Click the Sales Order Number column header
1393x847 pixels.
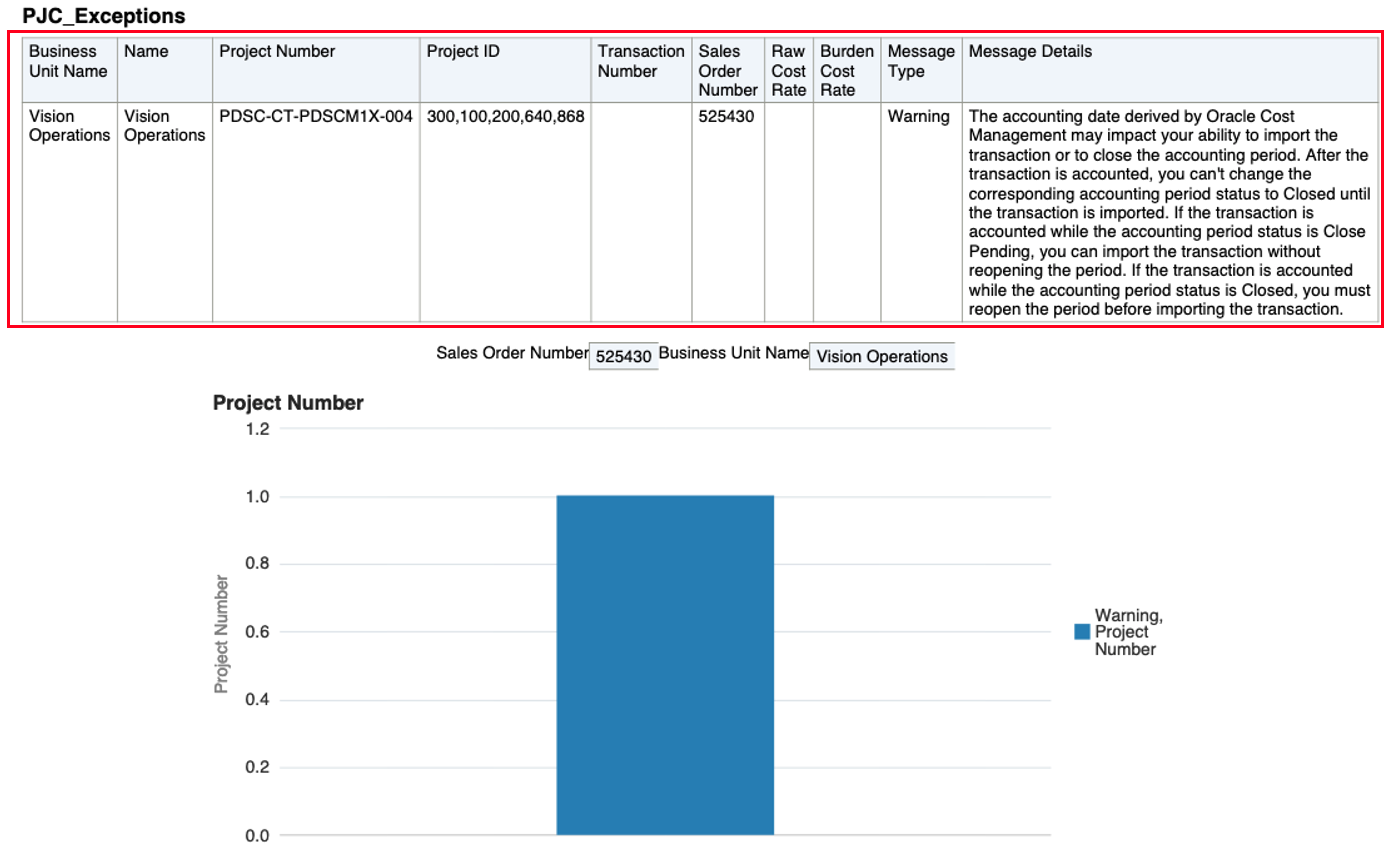[x=728, y=69]
